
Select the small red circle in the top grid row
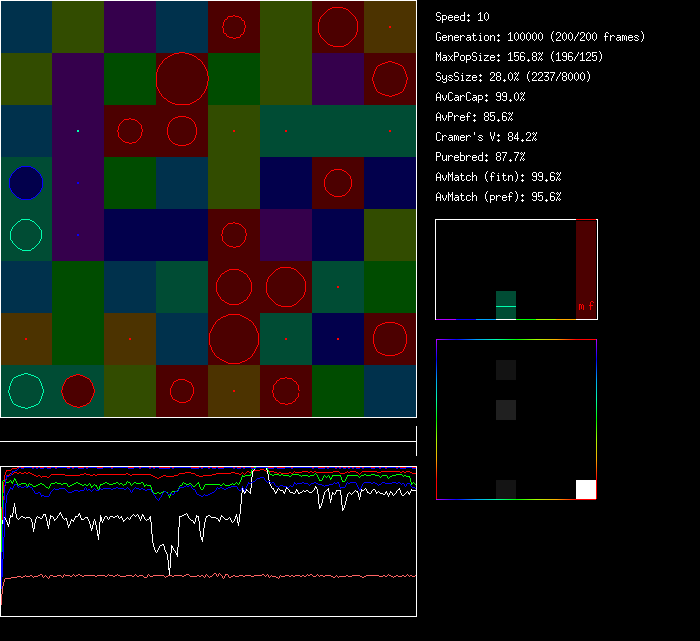tap(234, 27)
